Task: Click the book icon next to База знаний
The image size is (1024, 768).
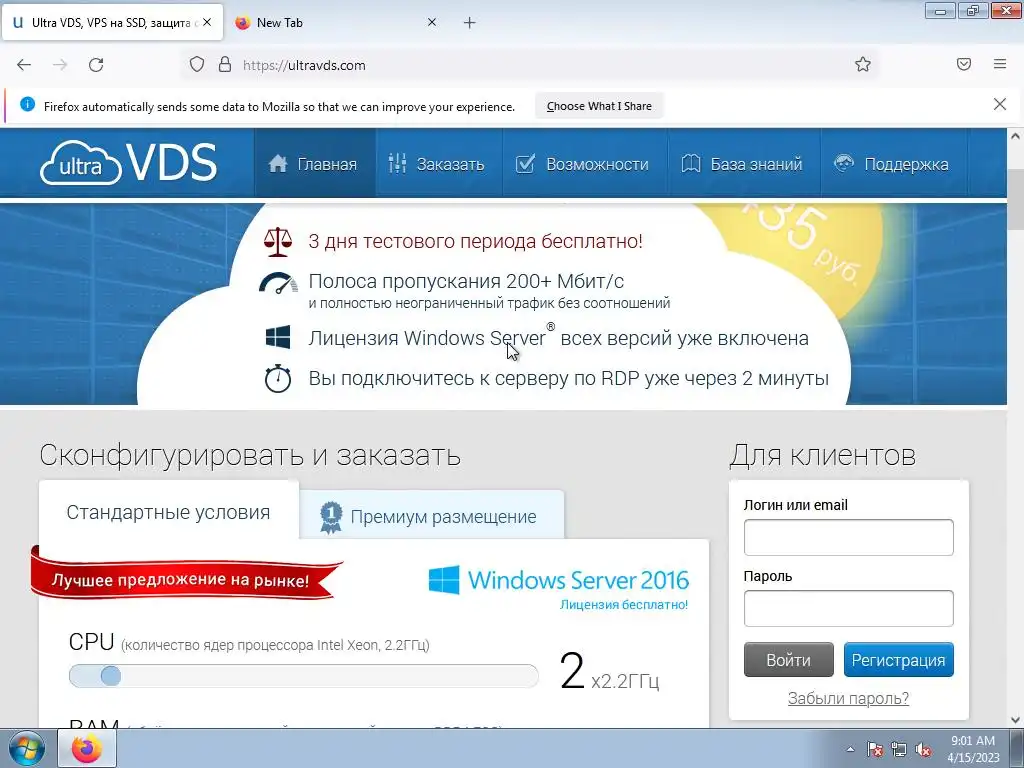Action: pyautogui.click(x=691, y=163)
